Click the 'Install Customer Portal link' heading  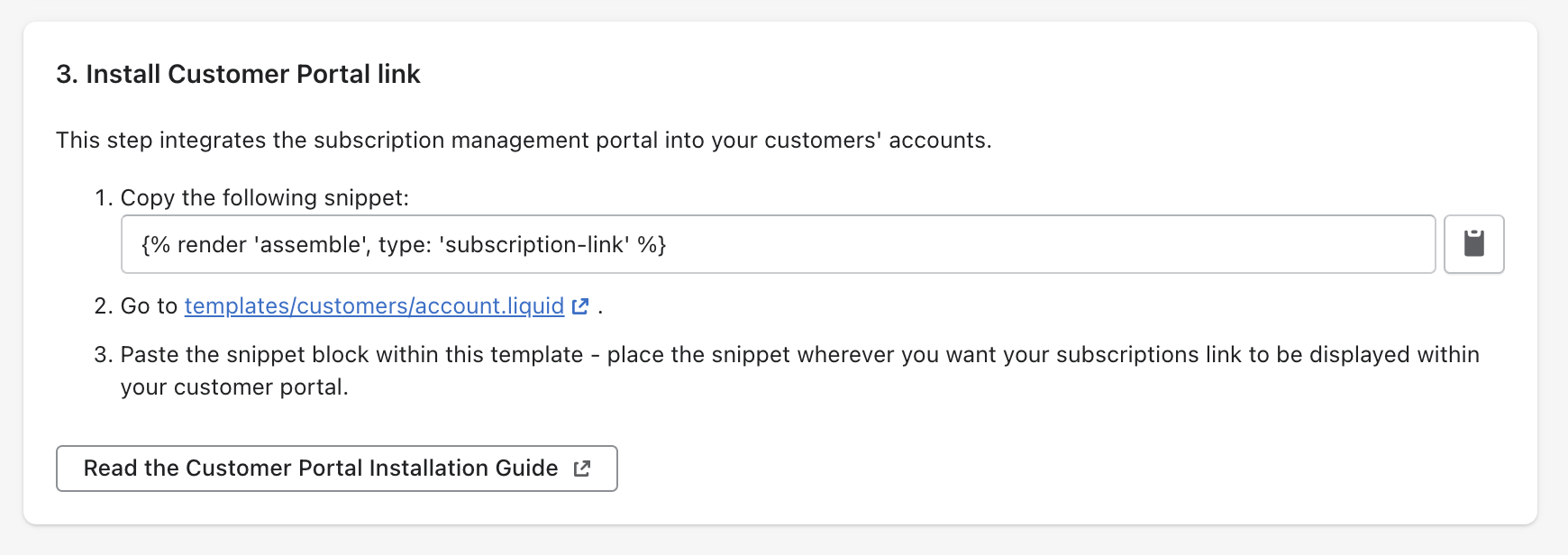pos(253,74)
